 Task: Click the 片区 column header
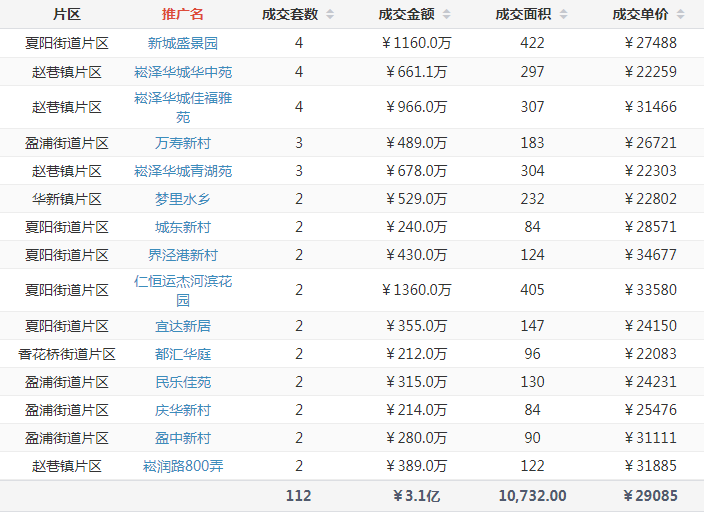click(67, 14)
